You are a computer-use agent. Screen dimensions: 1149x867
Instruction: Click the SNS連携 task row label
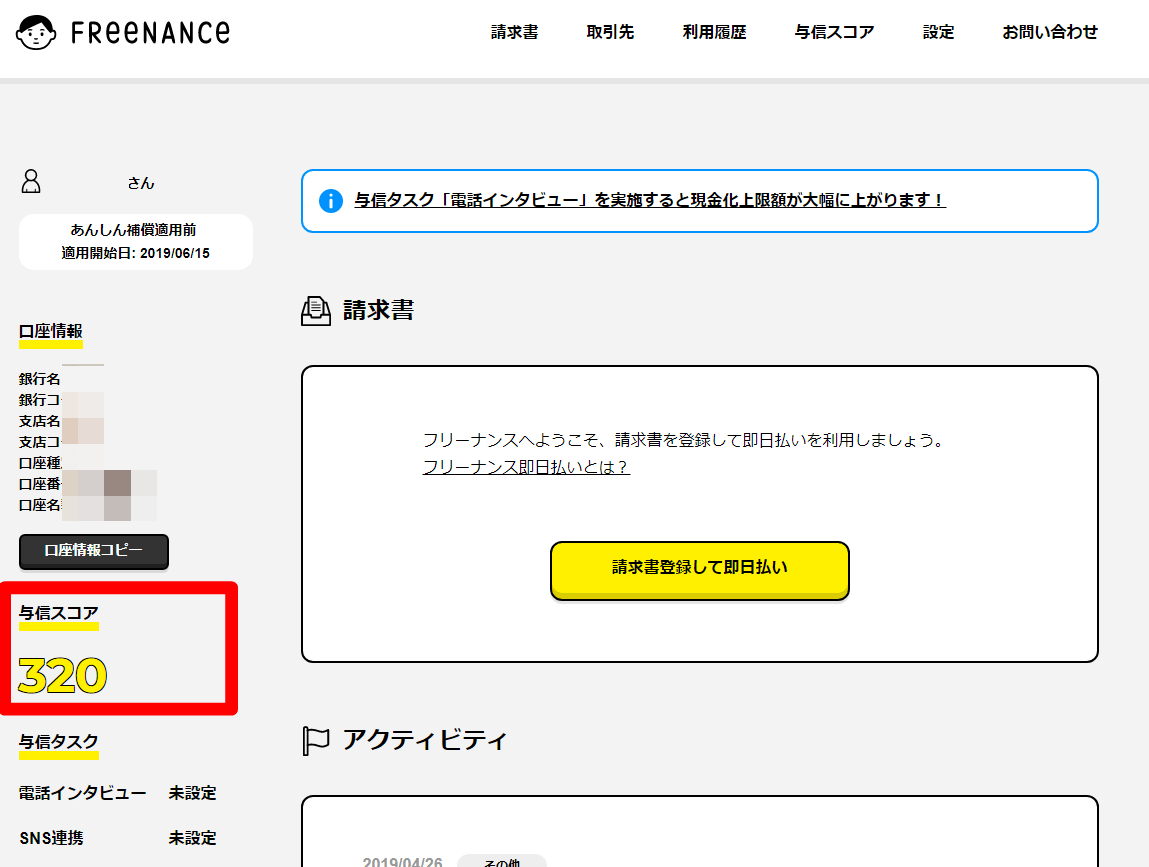pyautogui.click(x=51, y=838)
